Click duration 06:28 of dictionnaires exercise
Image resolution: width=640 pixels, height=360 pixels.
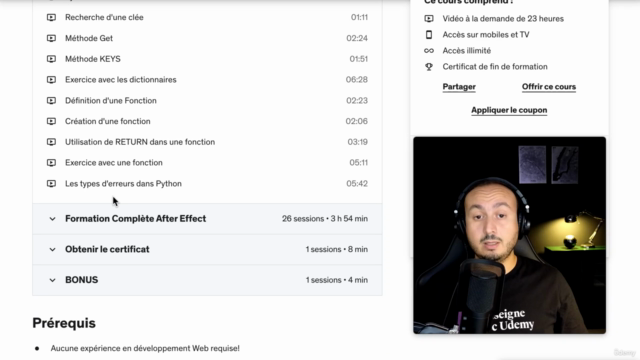[x=357, y=80]
